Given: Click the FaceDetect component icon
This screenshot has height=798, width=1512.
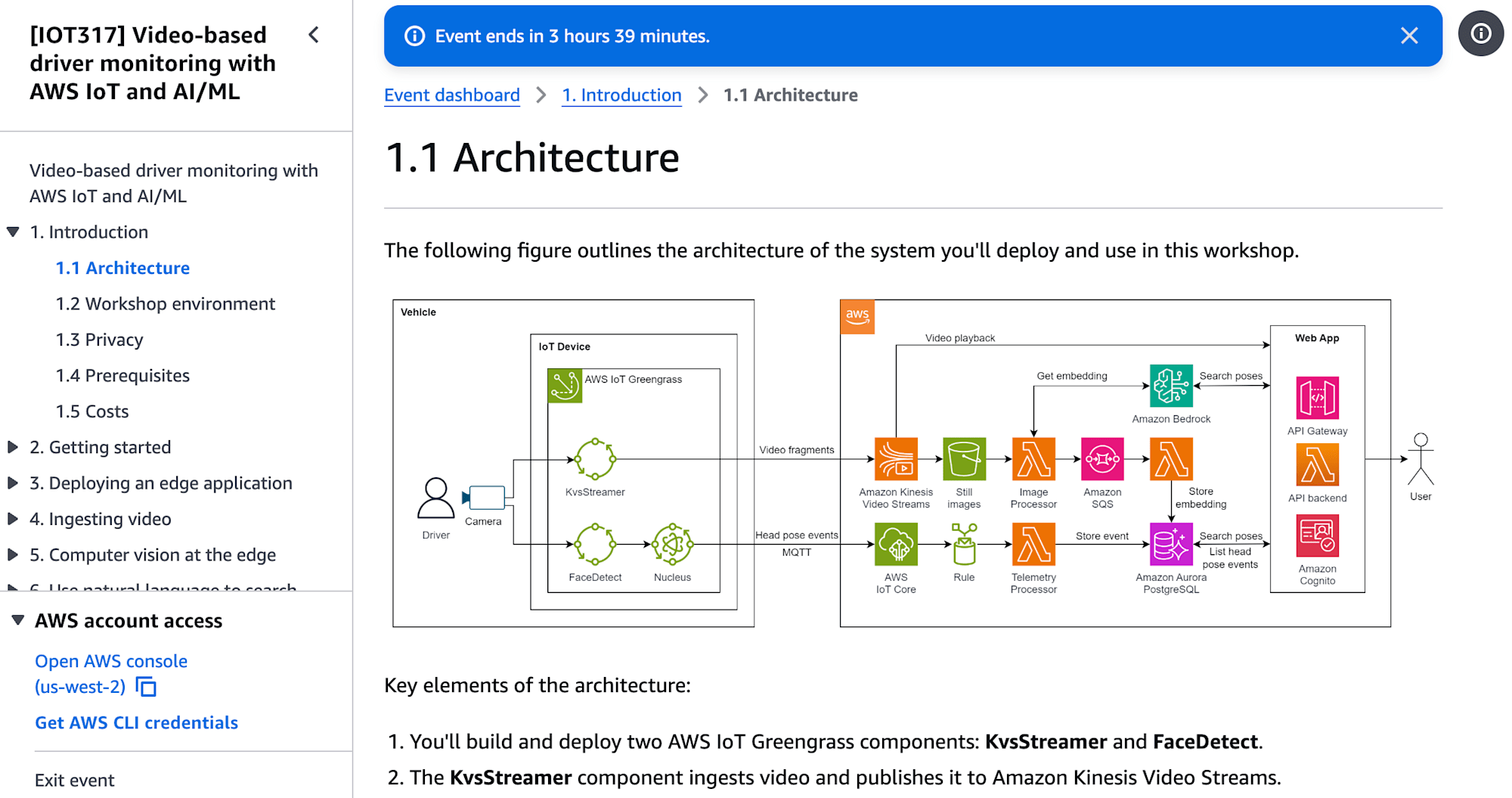Looking at the screenshot, I should [595, 545].
